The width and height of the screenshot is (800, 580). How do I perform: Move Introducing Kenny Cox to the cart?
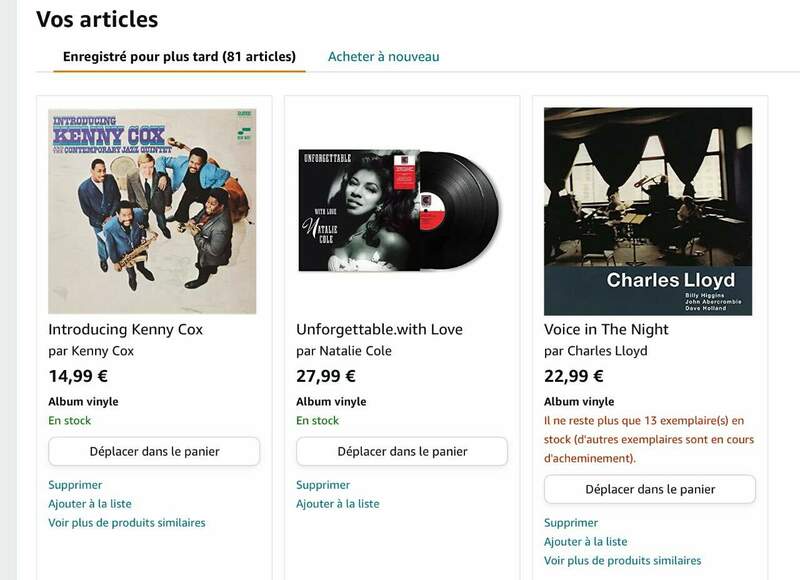(x=154, y=451)
